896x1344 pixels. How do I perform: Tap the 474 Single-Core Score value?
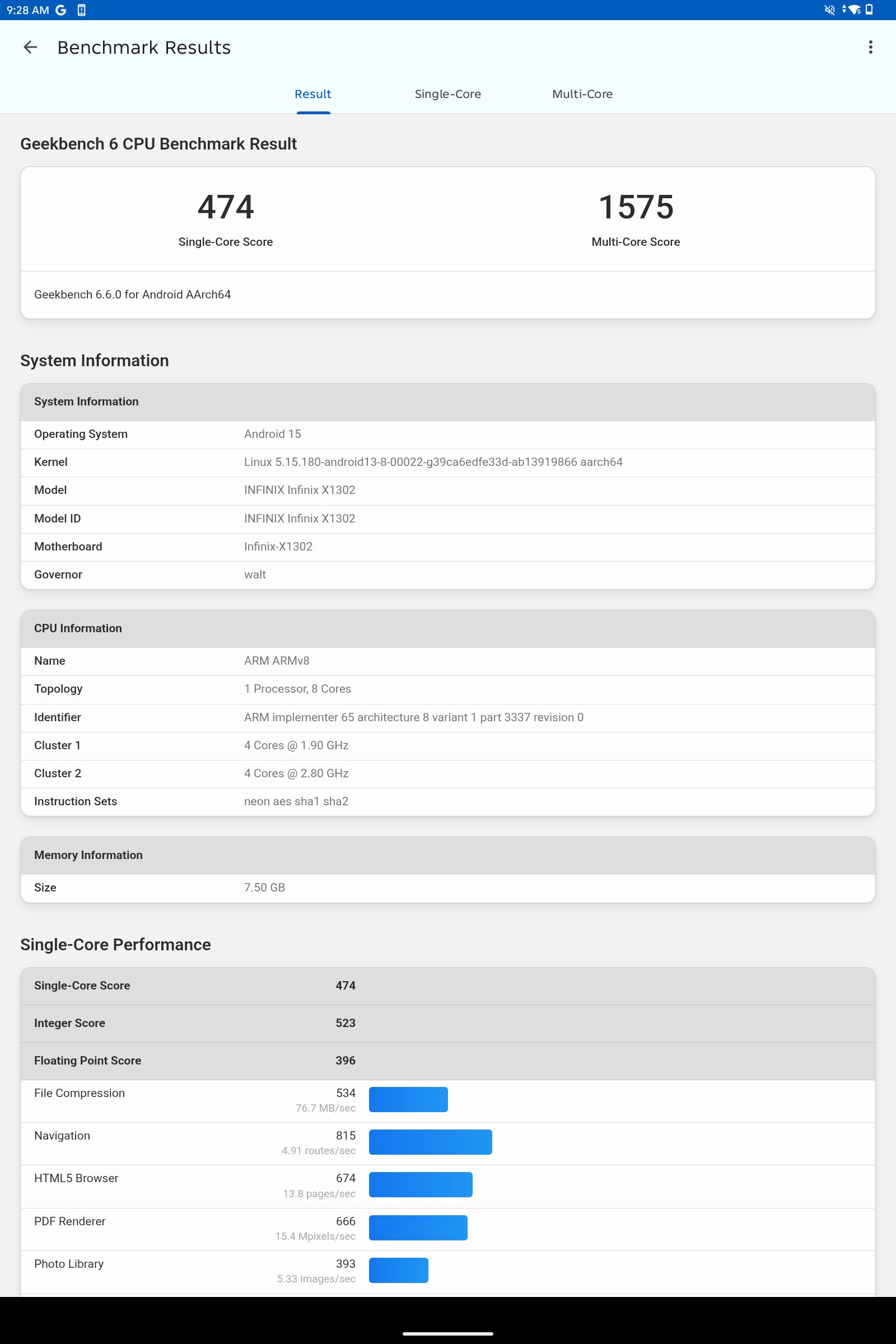pos(225,207)
